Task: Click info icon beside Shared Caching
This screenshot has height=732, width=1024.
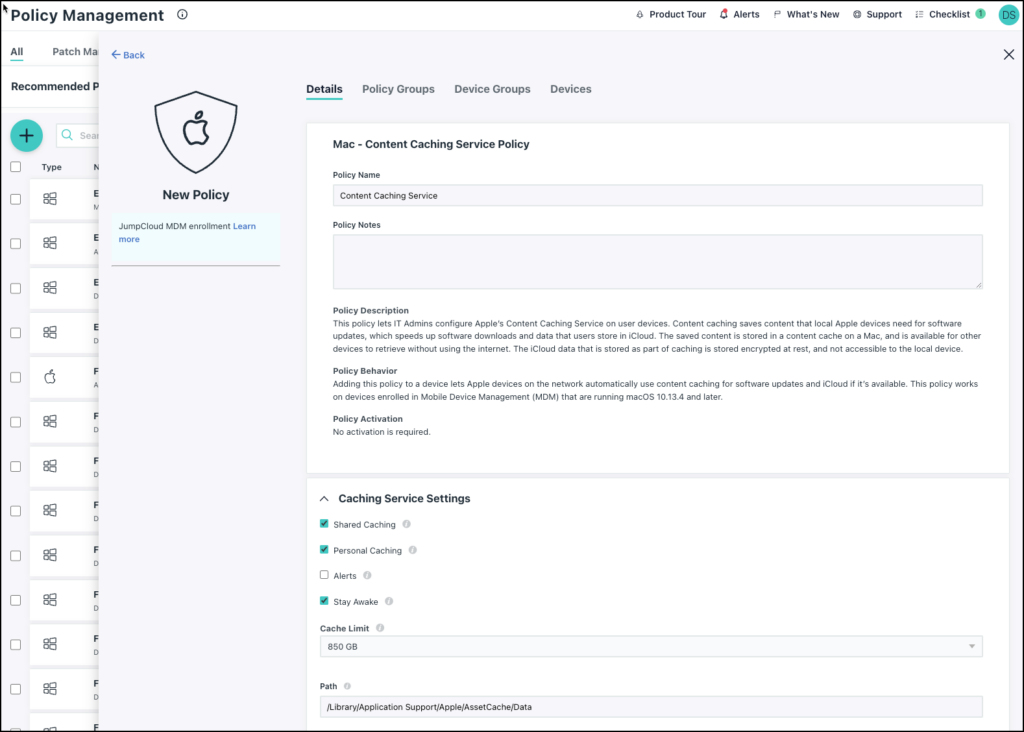Action: tap(407, 525)
